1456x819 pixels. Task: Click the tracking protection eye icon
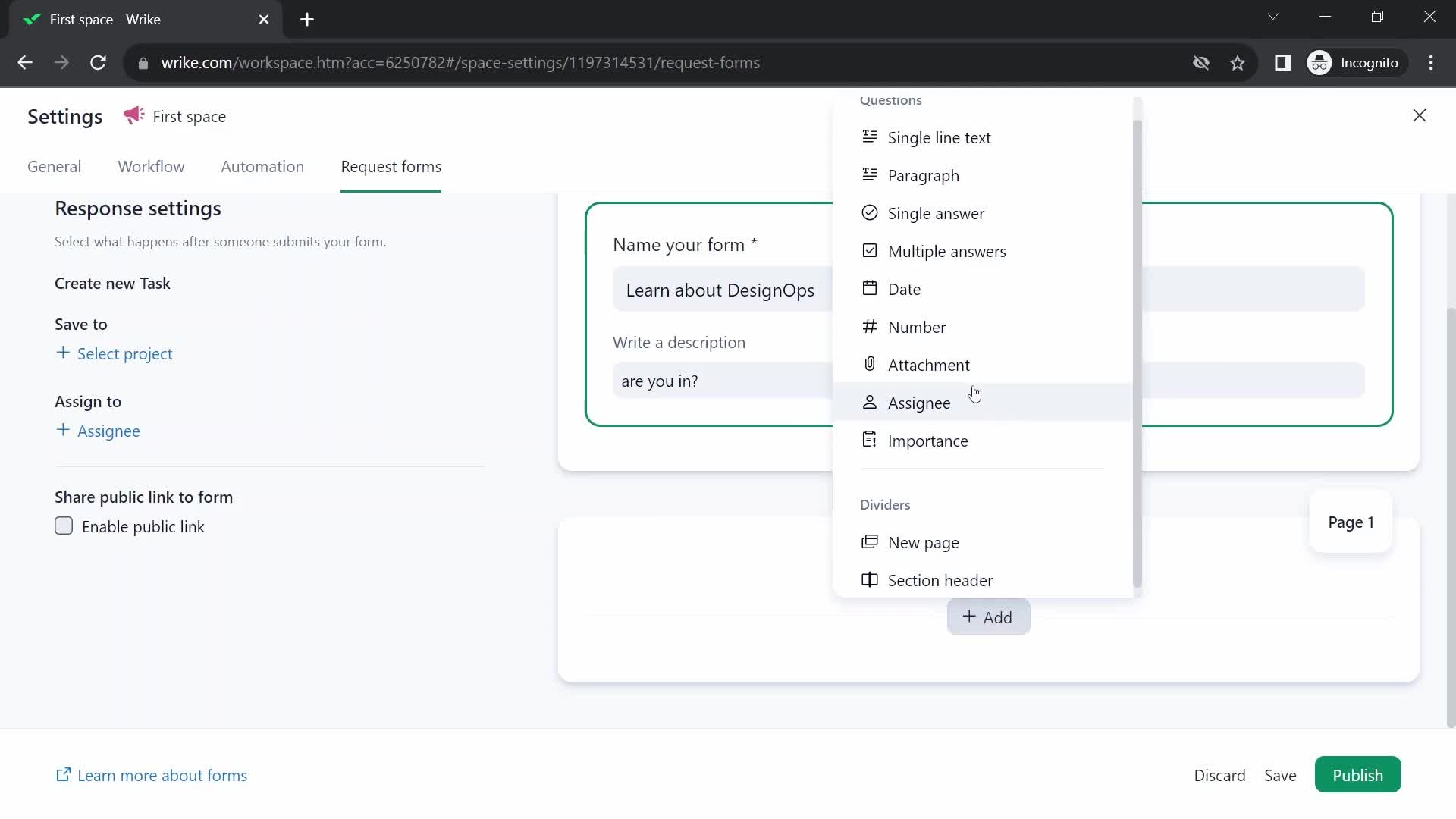pos(1201,63)
